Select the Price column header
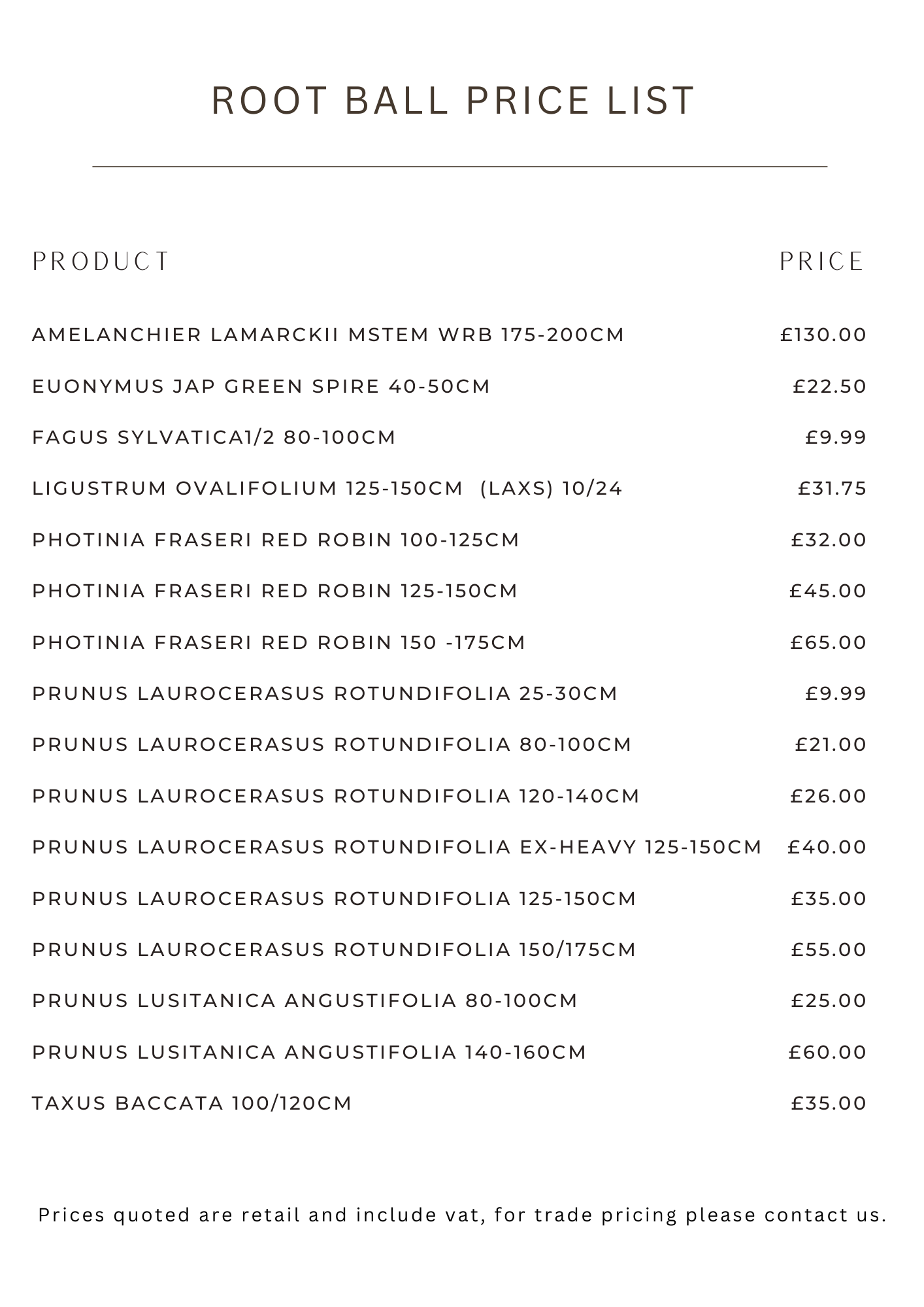924x1307 pixels. point(822,261)
